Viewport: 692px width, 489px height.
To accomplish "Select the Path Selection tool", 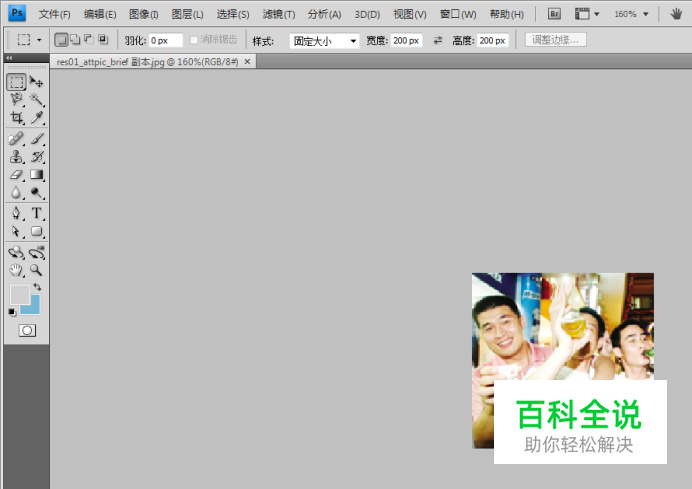I will click(16, 231).
